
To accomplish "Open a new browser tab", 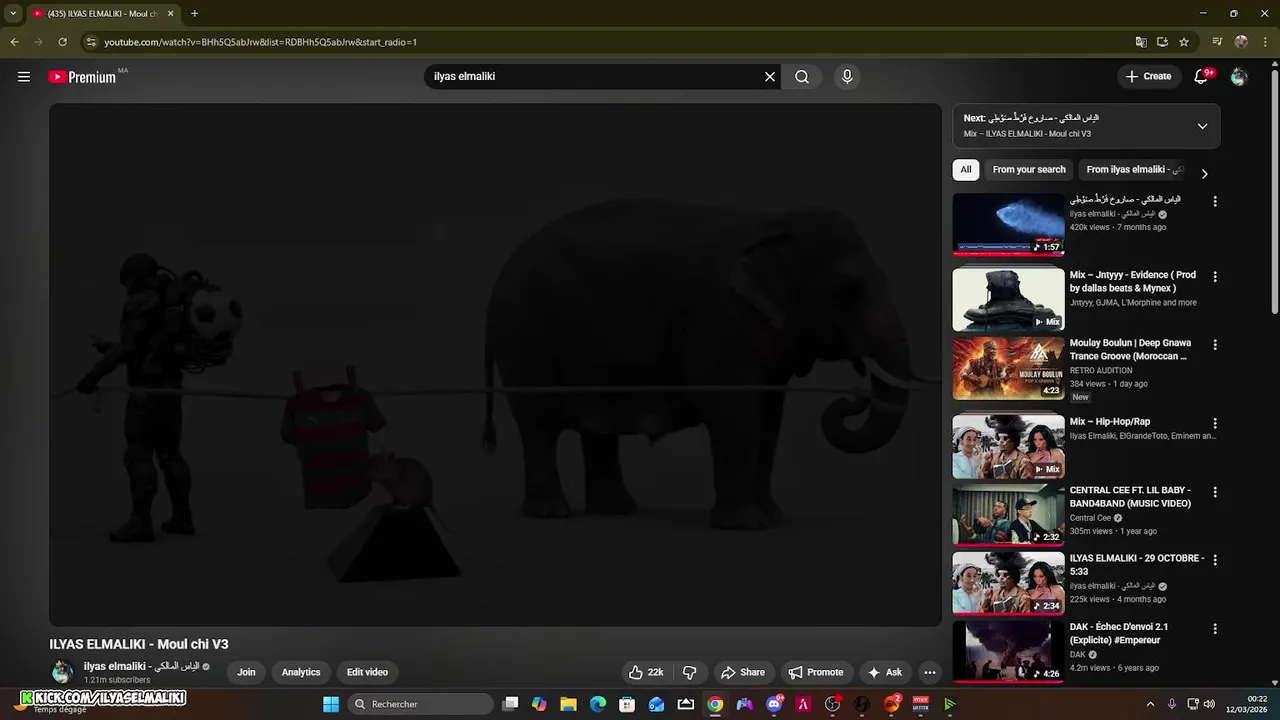I will 194,14.
